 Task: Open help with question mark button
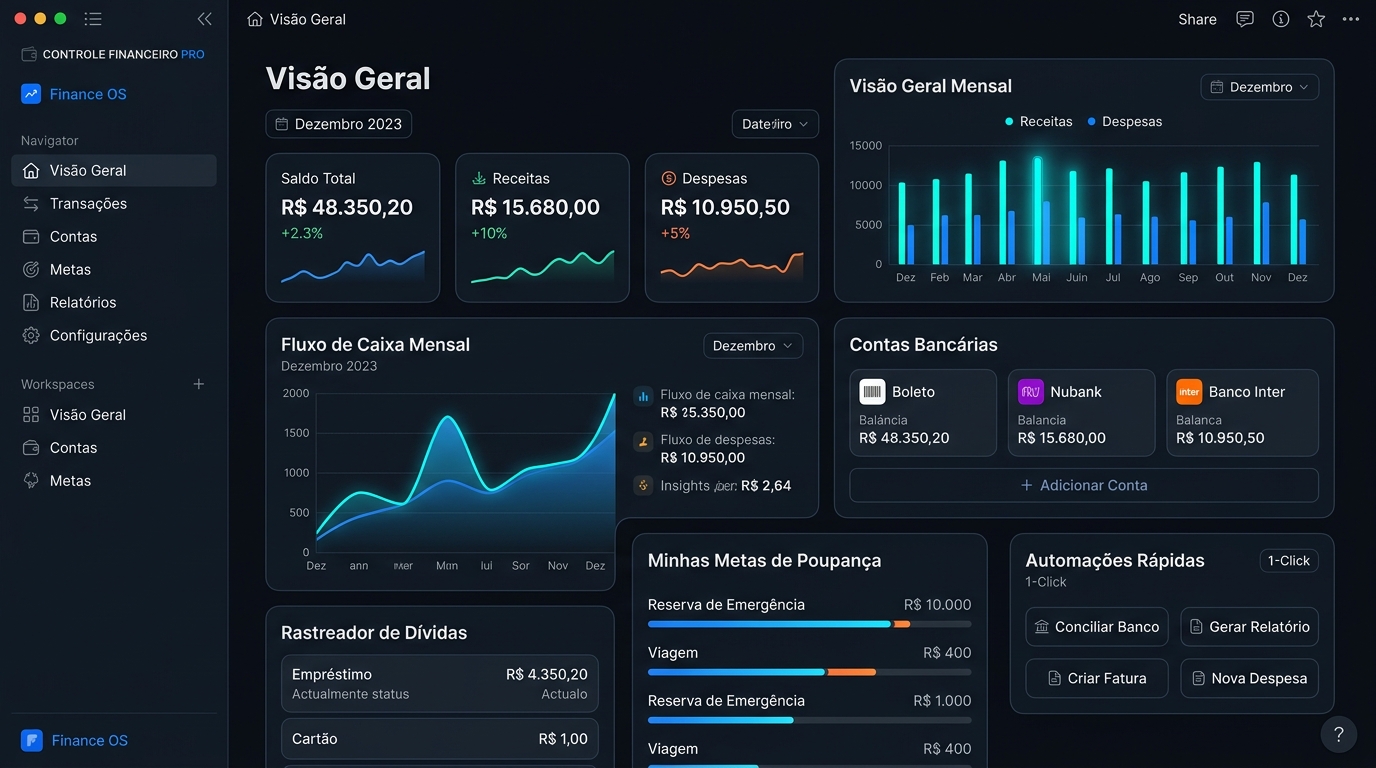[x=1339, y=734]
